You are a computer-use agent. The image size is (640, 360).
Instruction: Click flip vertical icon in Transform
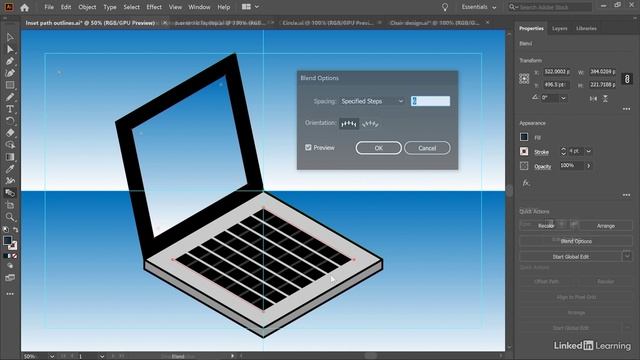coord(605,98)
